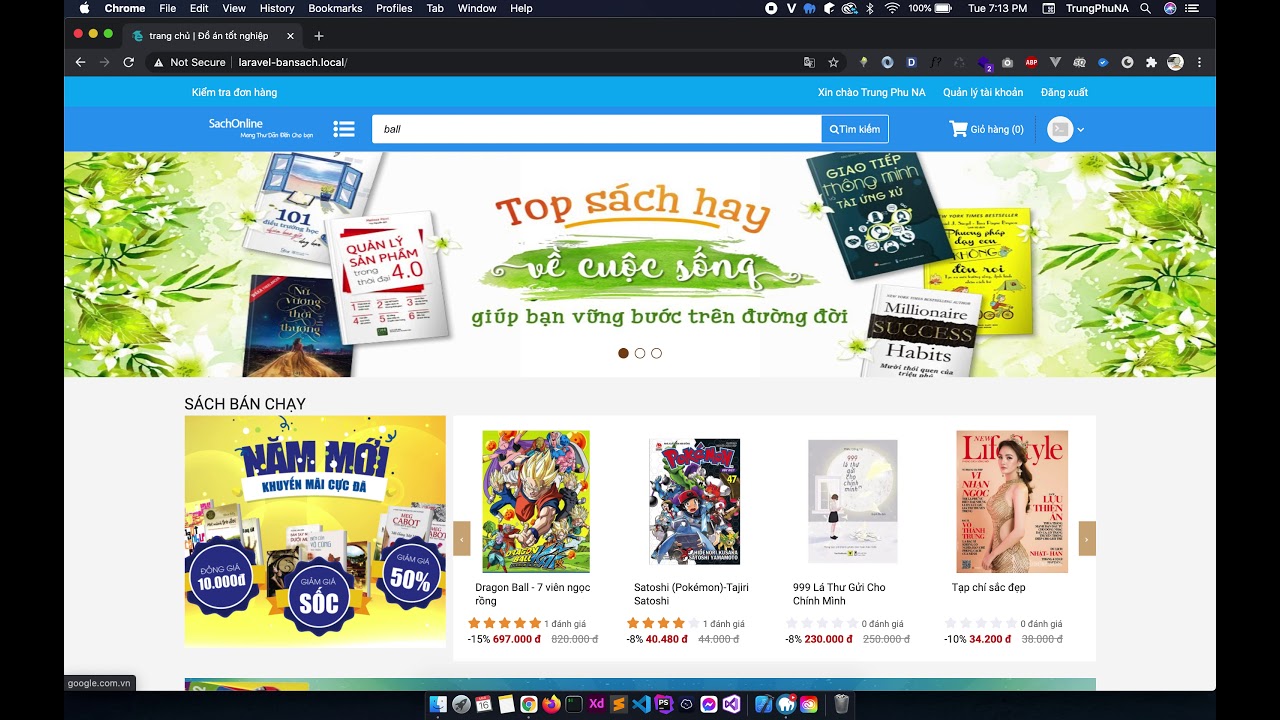Rate Satoshi Pokémon book five stars
Viewport: 1280px width, 720px height.
[x=693, y=623]
